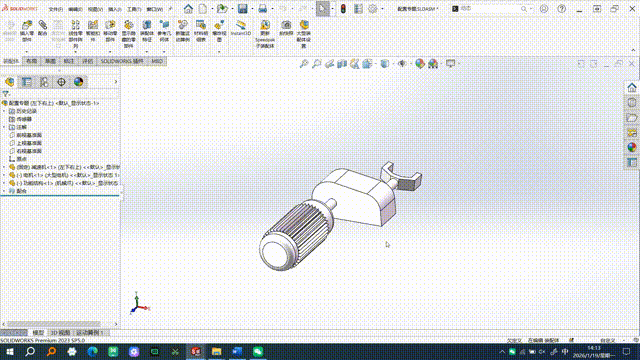Click the Previous View icon
The height and width of the screenshot is (360, 640).
(x=329, y=64)
